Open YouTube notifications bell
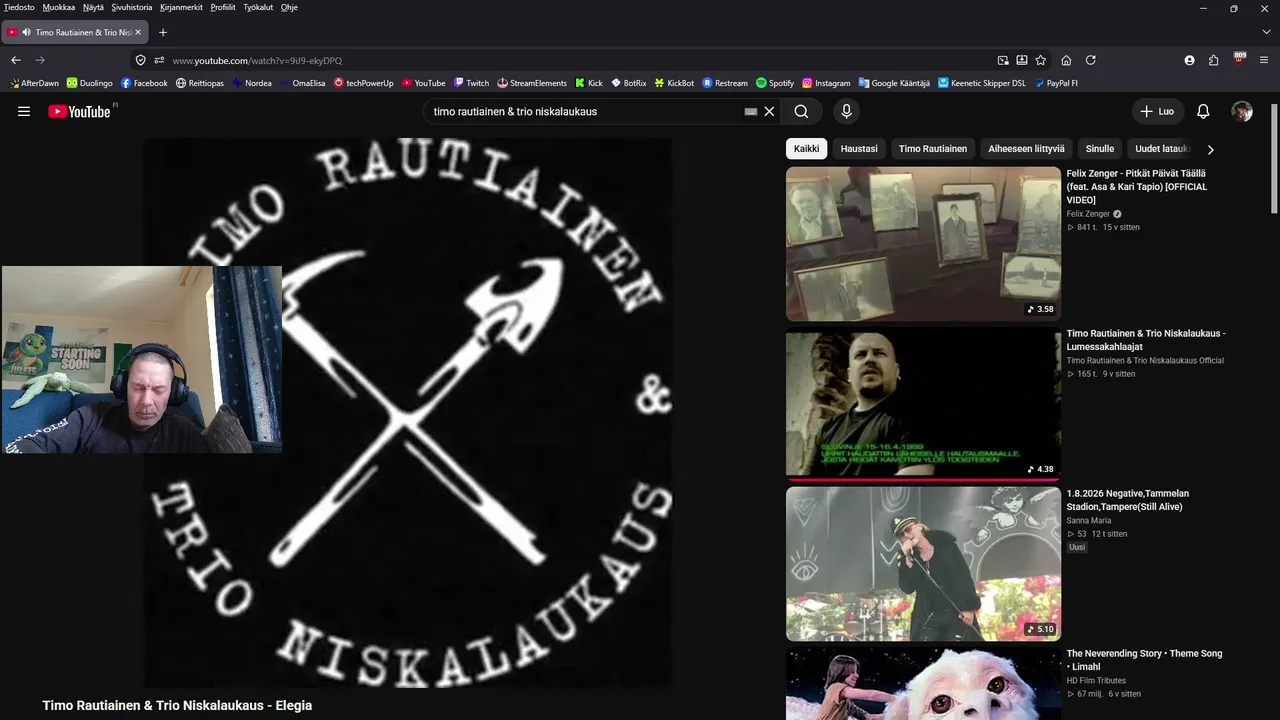 pyautogui.click(x=1203, y=111)
